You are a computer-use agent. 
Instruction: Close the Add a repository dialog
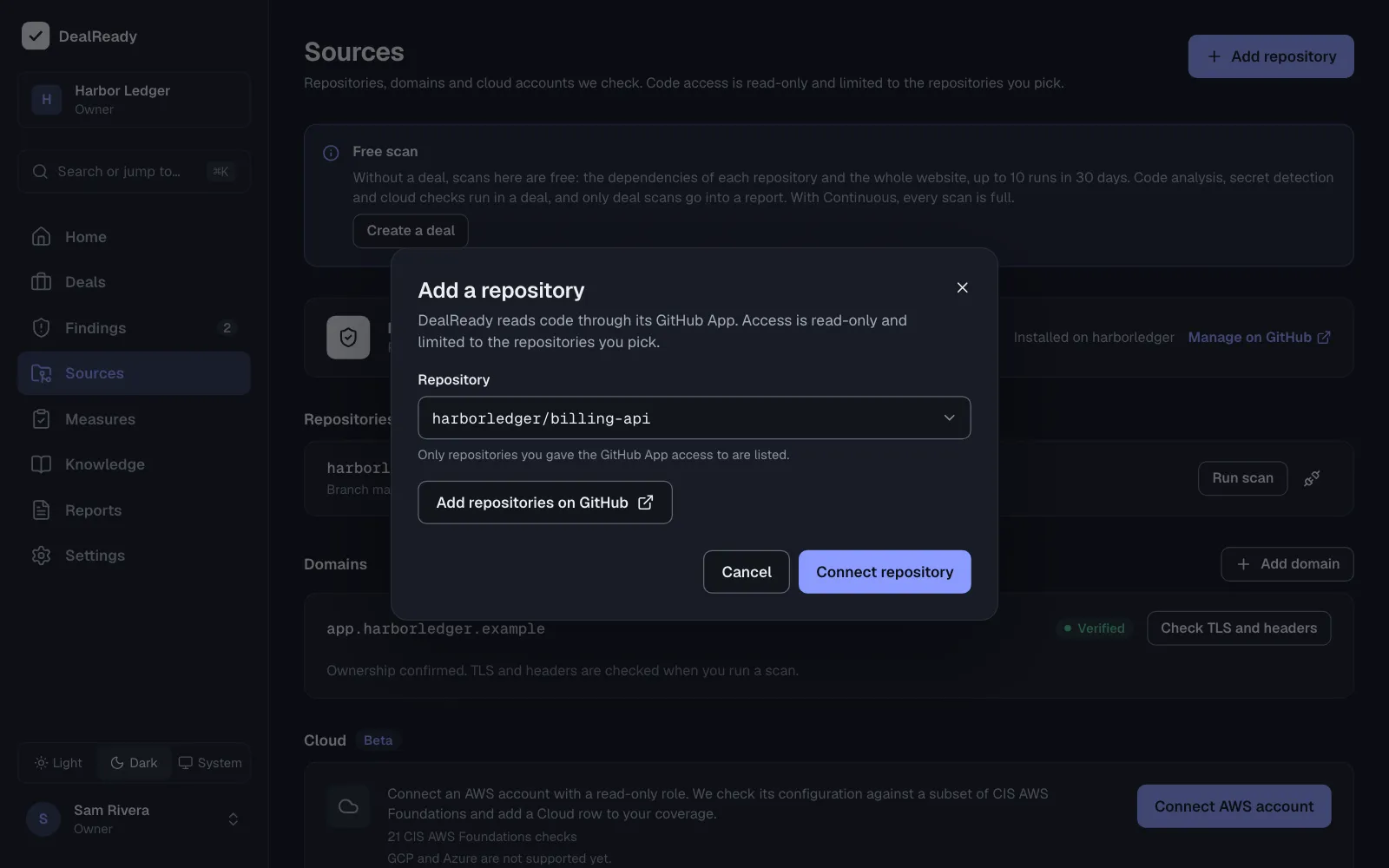click(962, 287)
